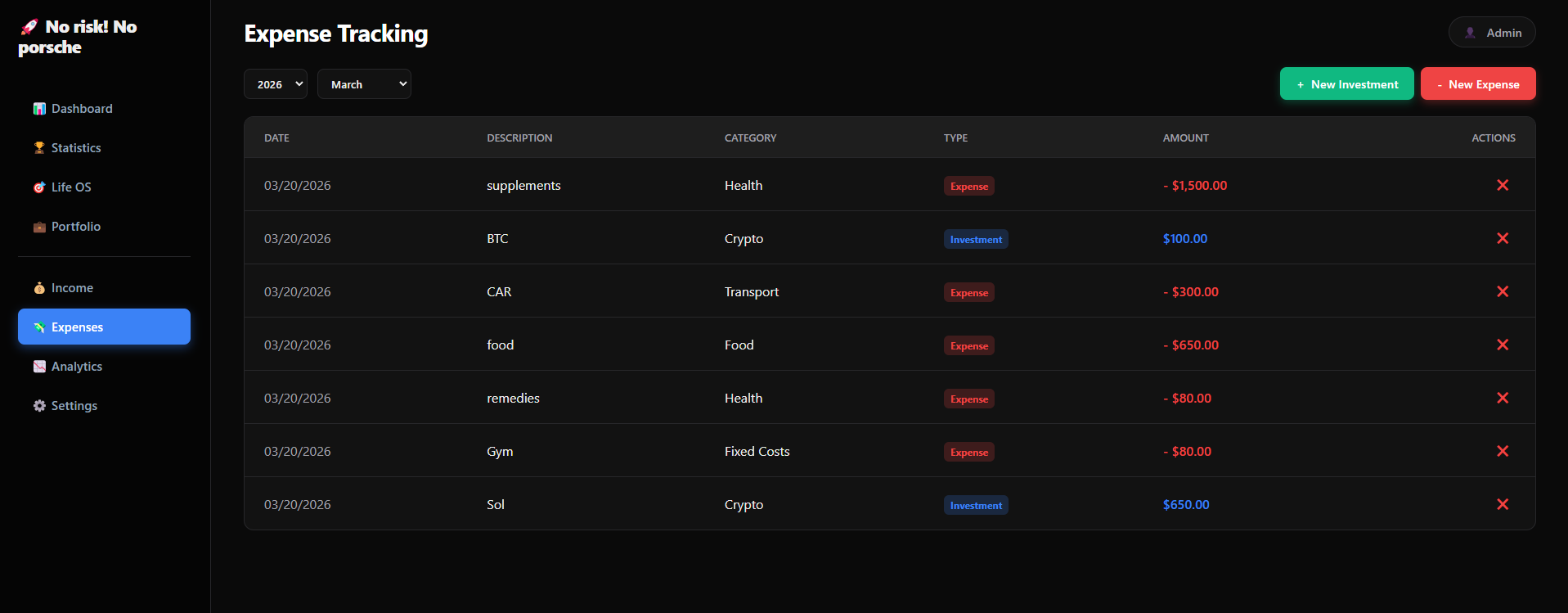Open the year 2026 dropdown
1568x613 pixels.
(276, 84)
